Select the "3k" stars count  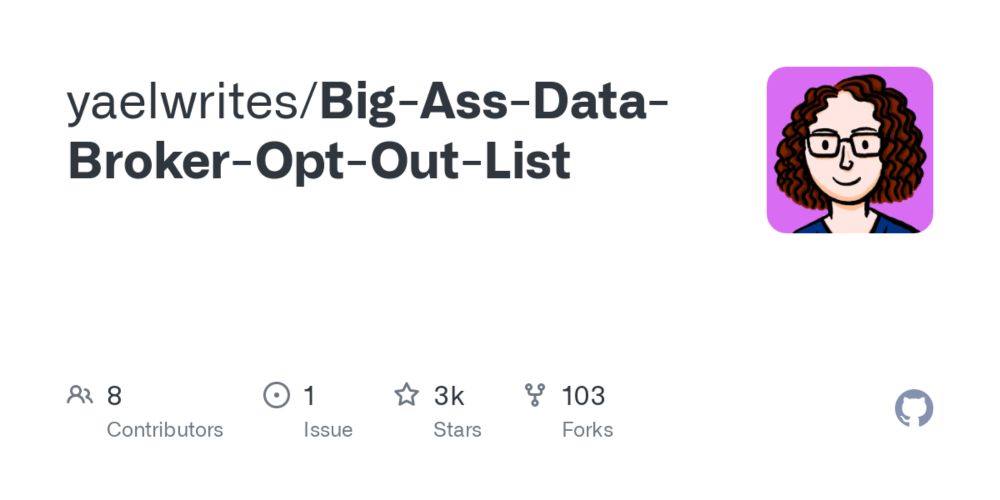point(449,396)
